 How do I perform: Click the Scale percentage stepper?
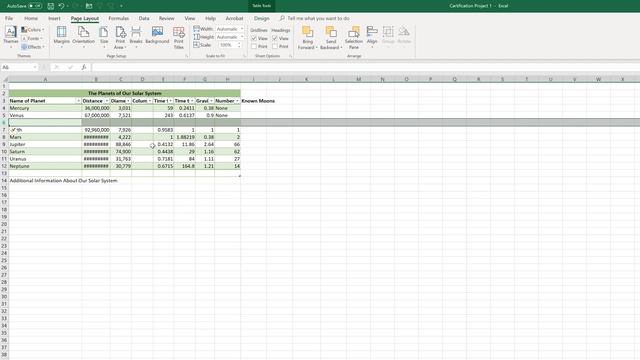pyautogui.click(x=239, y=45)
